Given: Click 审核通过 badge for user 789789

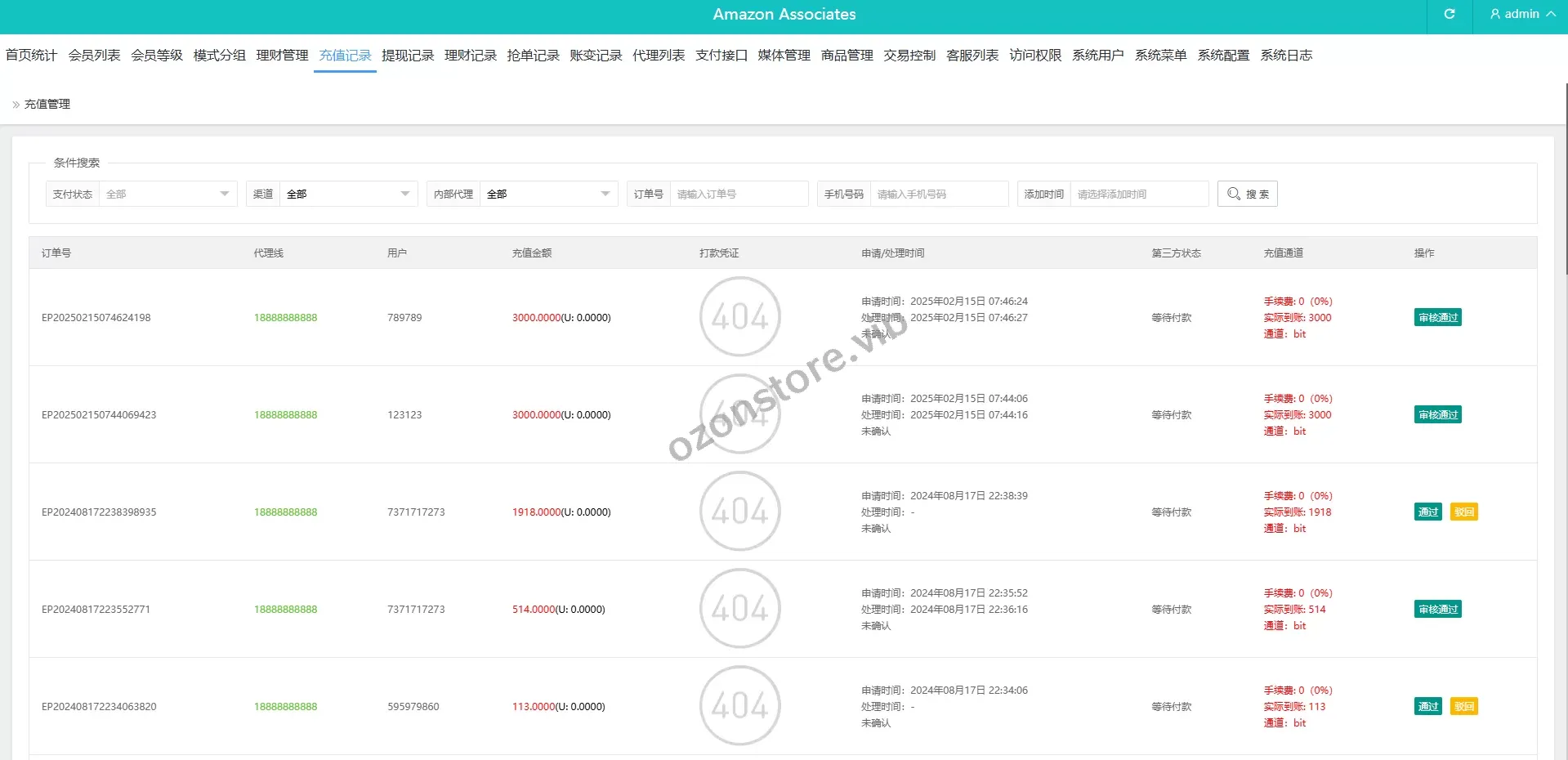Looking at the screenshot, I should [x=1437, y=318].
